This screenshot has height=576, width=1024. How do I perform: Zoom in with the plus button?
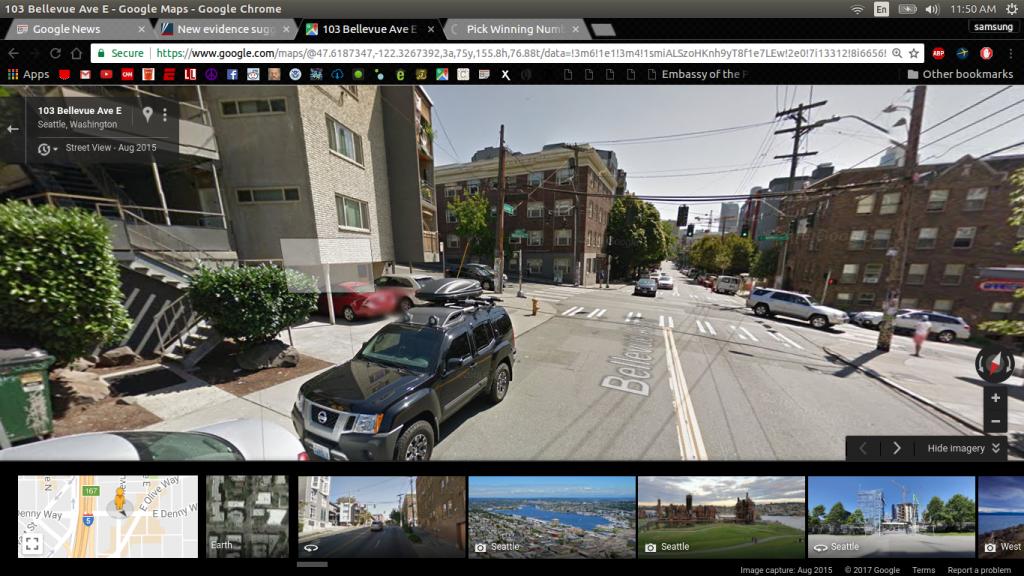[x=995, y=398]
